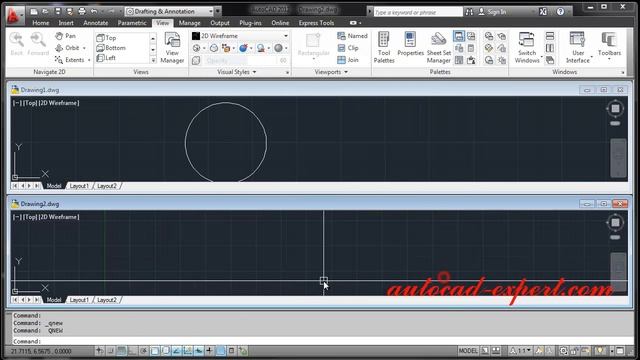Click the Switch Windows button
640x360 pixels.
(527, 48)
